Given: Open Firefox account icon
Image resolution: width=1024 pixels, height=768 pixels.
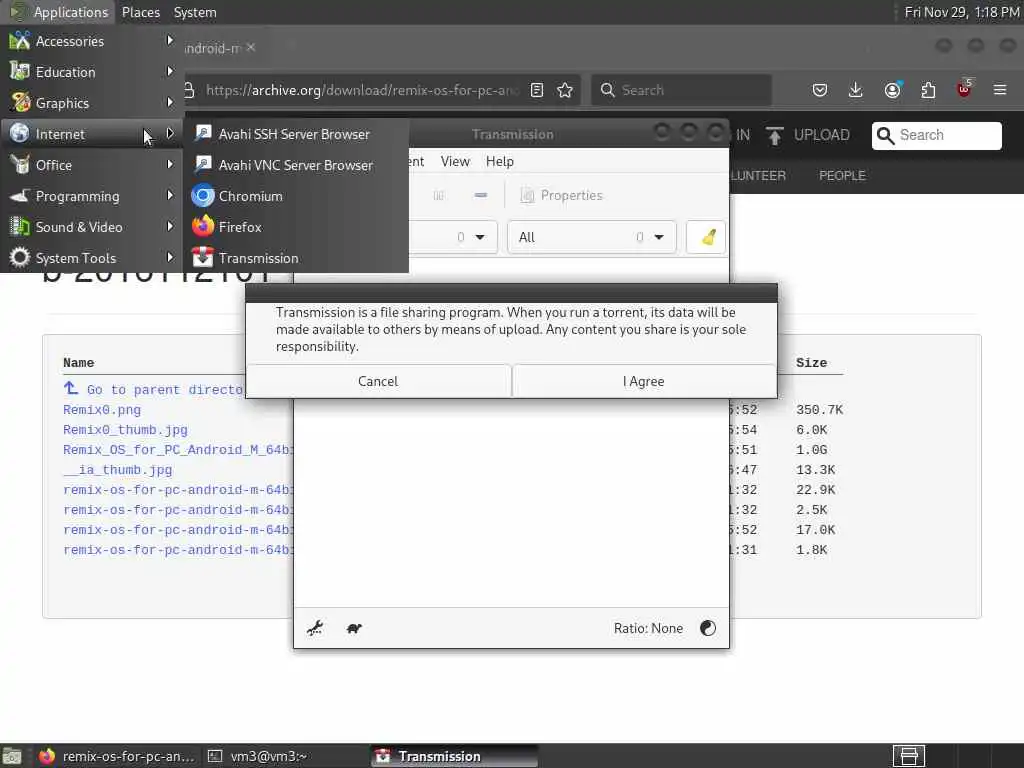Looking at the screenshot, I should (892, 90).
